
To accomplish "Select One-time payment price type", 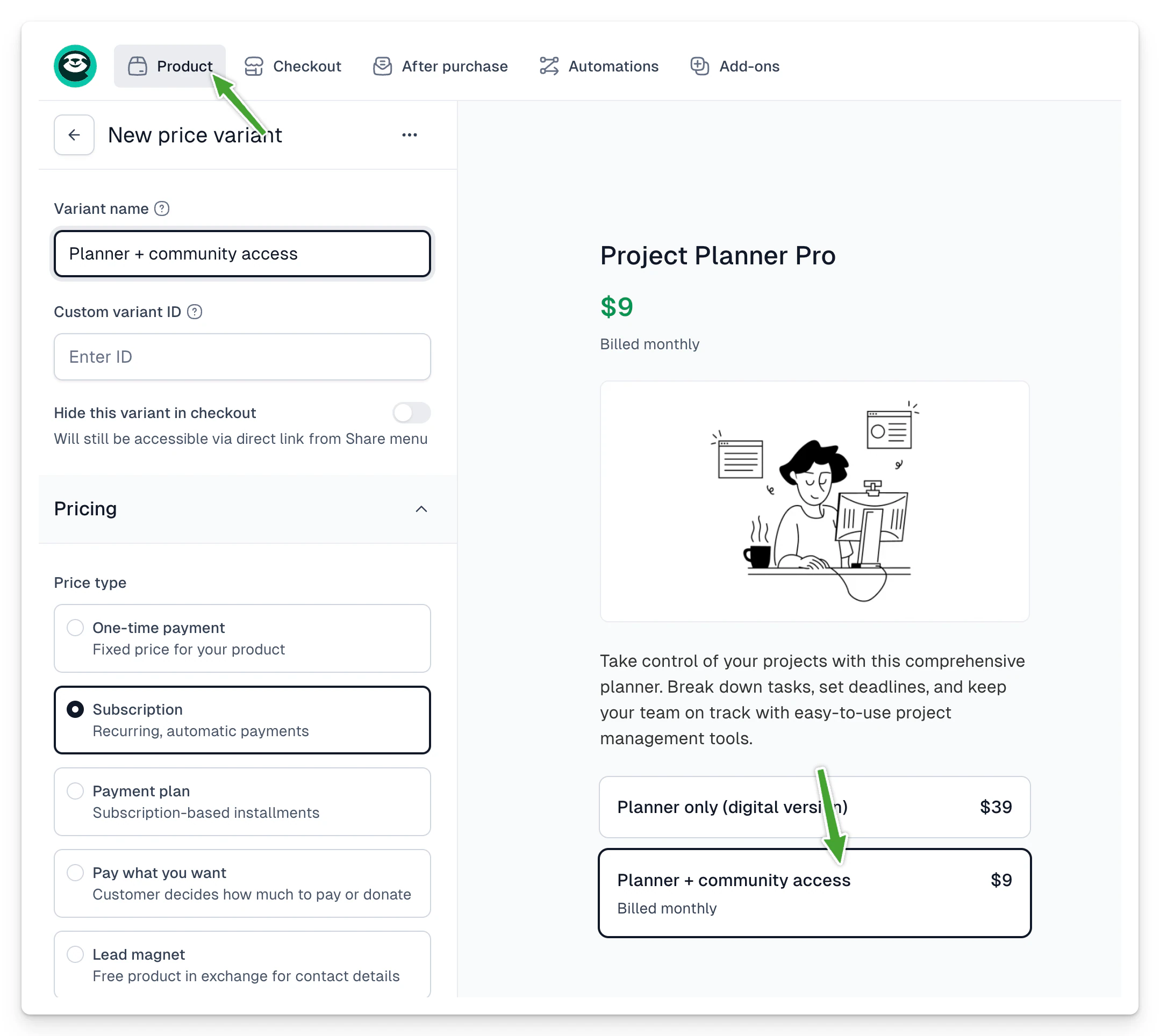I will pos(242,638).
